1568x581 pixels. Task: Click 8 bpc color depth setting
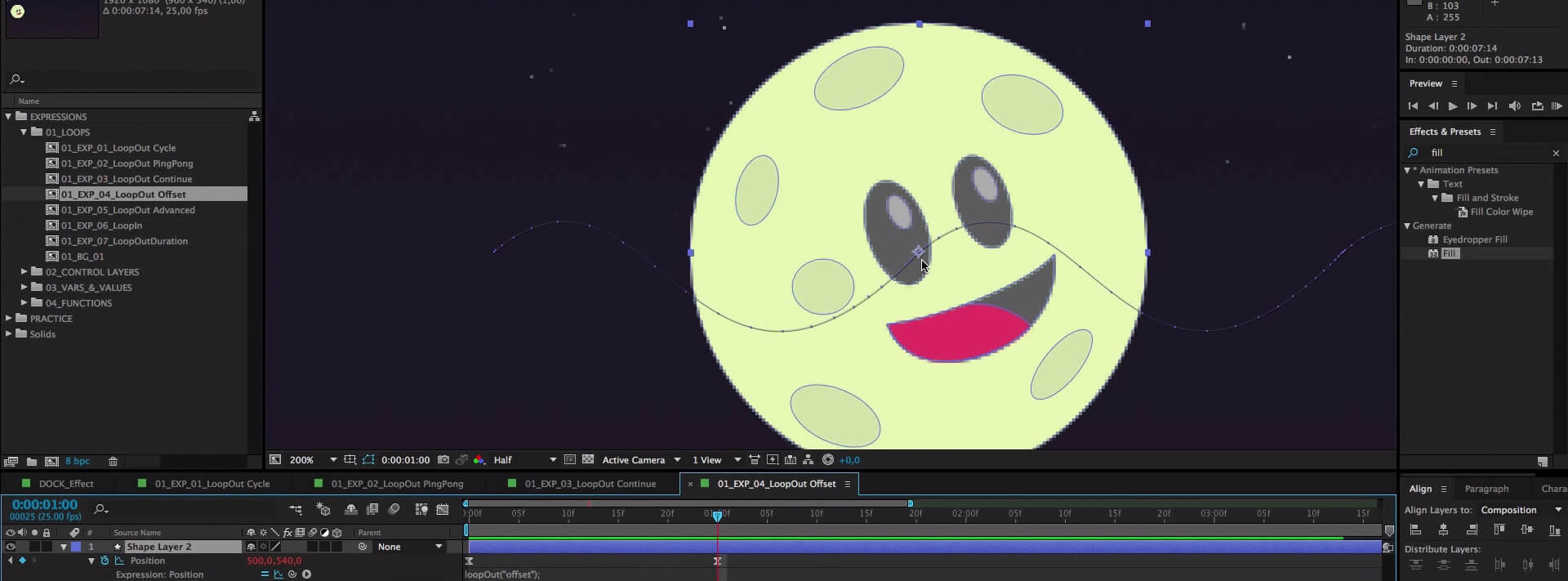point(78,462)
